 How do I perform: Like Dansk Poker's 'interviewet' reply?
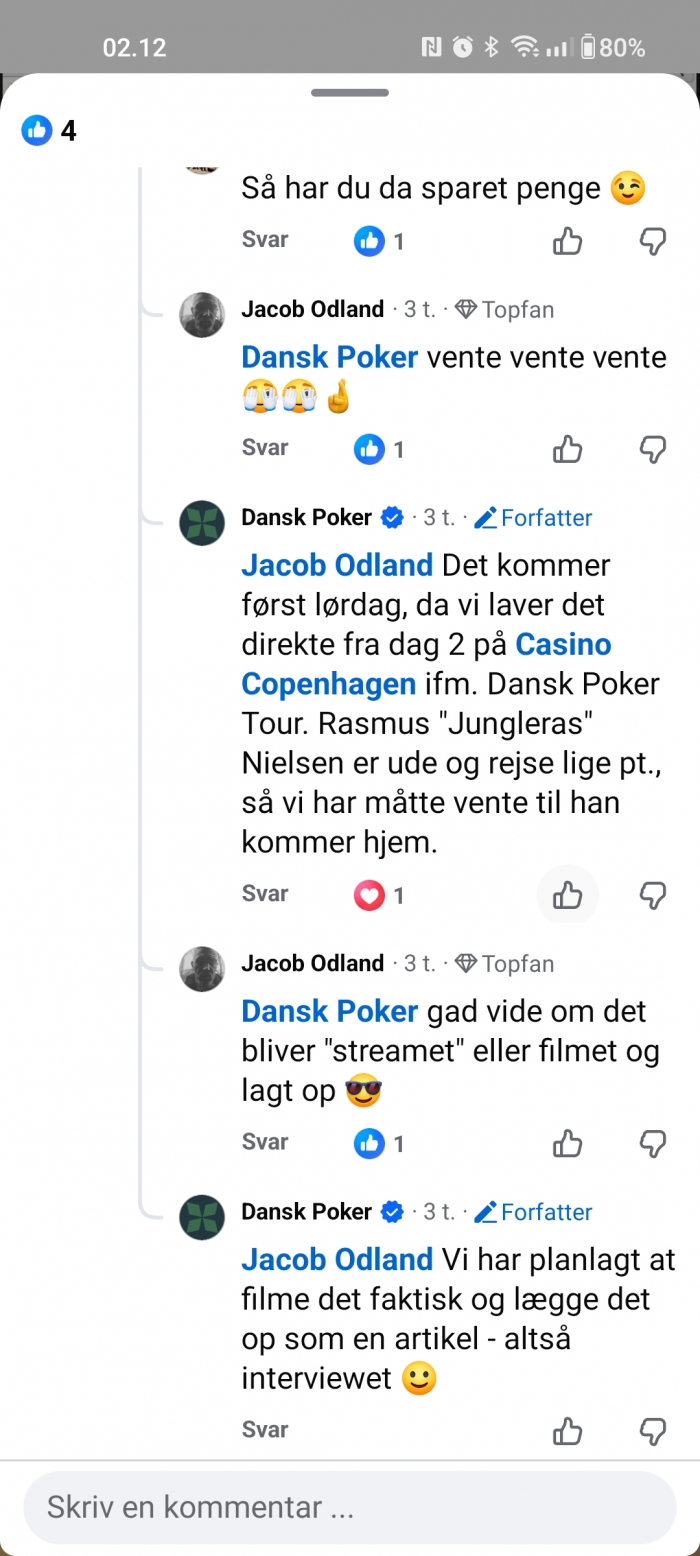[567, 1430]
